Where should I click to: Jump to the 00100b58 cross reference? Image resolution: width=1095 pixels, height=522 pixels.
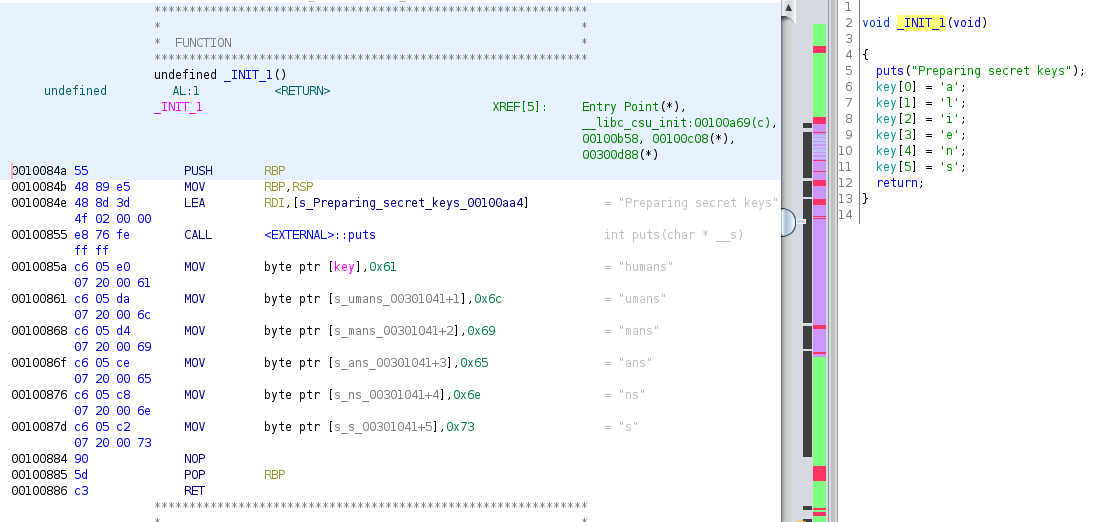click(610, 139)
